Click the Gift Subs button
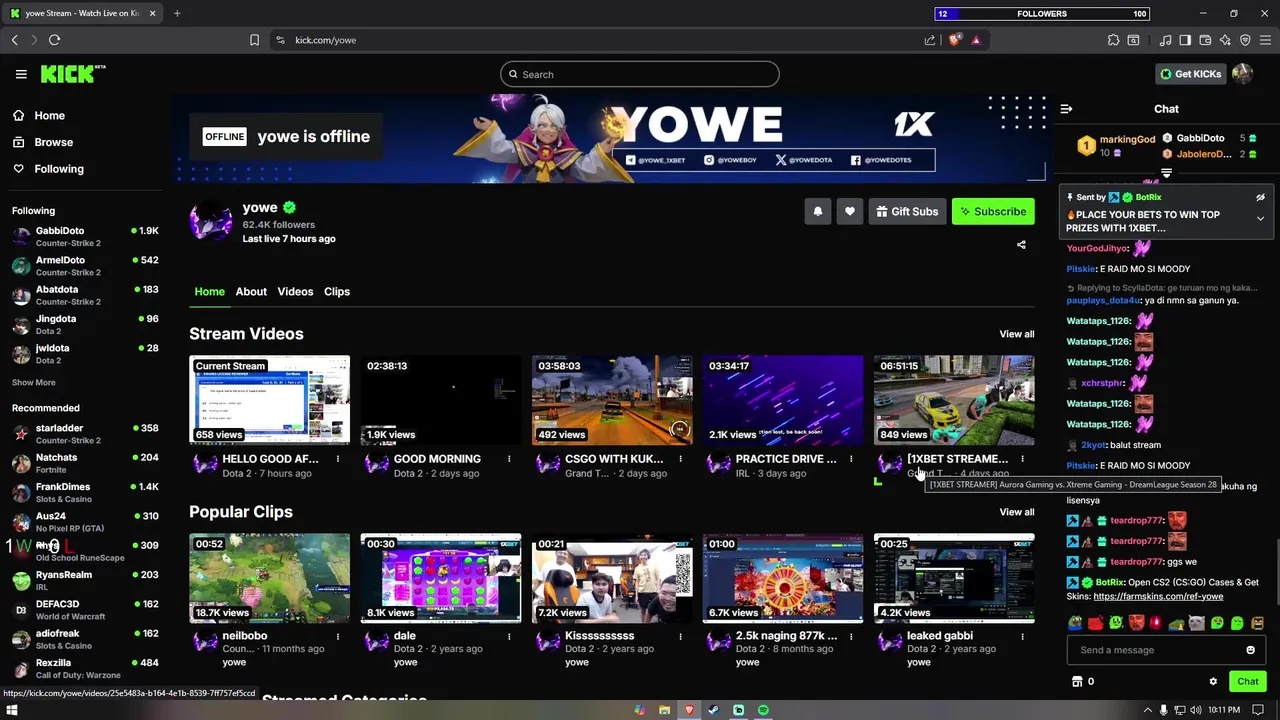This screenshot has height=720, width=1280. pos(907,211)
